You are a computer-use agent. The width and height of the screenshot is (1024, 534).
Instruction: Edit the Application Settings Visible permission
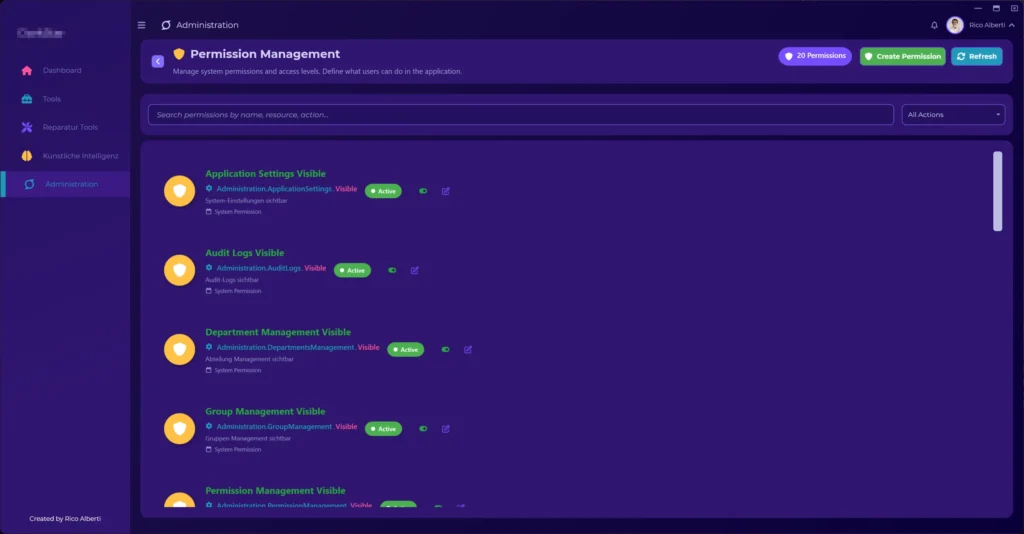(445, 191)
